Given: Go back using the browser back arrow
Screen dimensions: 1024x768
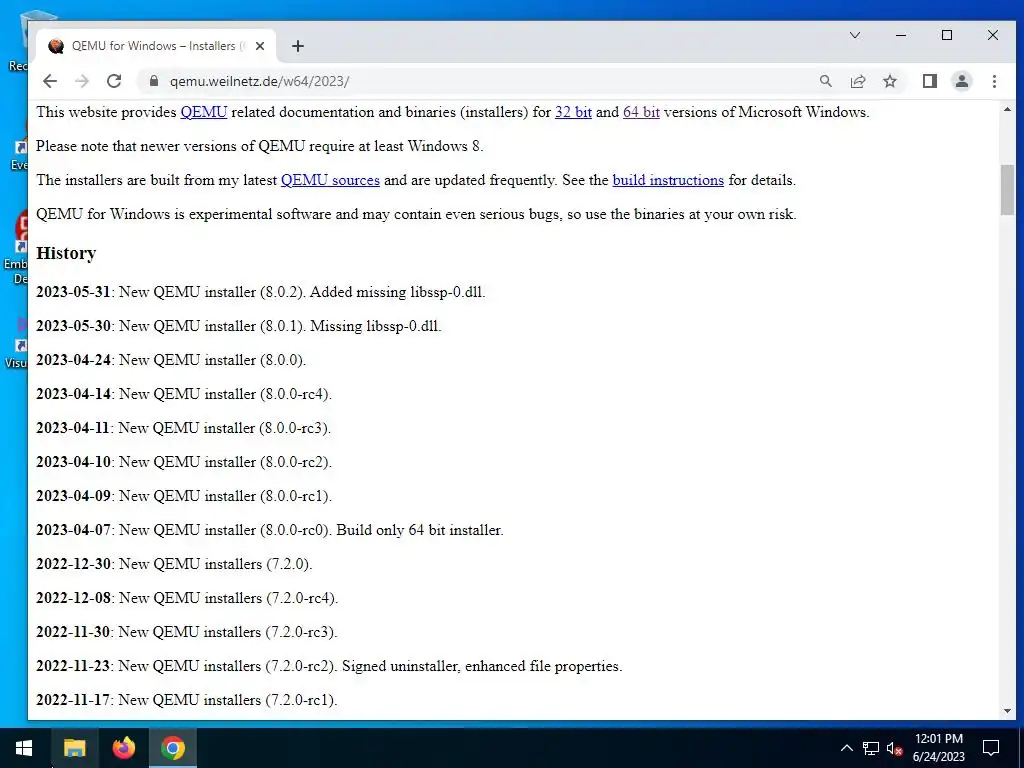Looking at the screenshot, I should (50, 81).
